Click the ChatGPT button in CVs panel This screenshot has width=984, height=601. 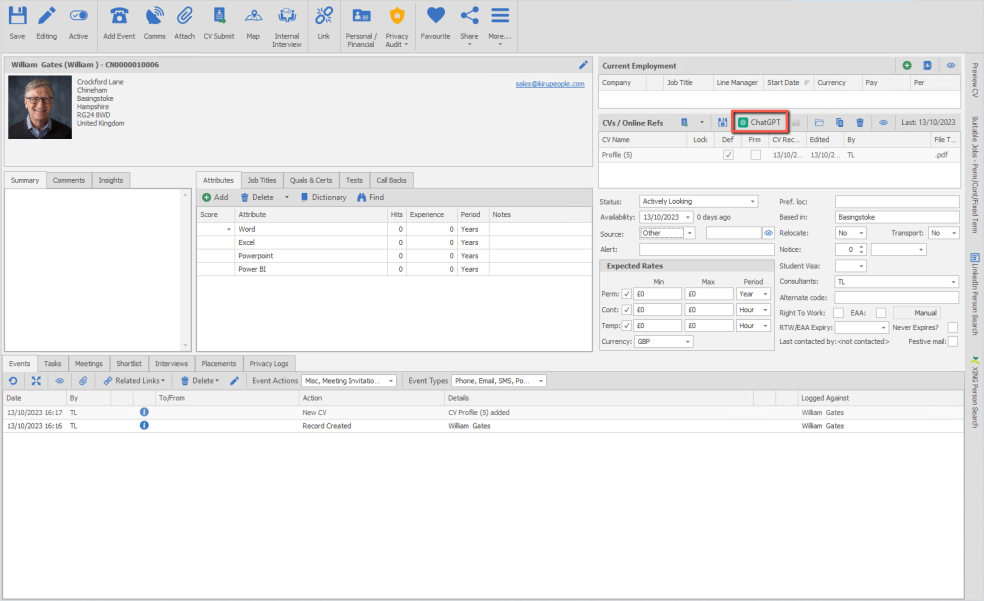pos(760,122)
